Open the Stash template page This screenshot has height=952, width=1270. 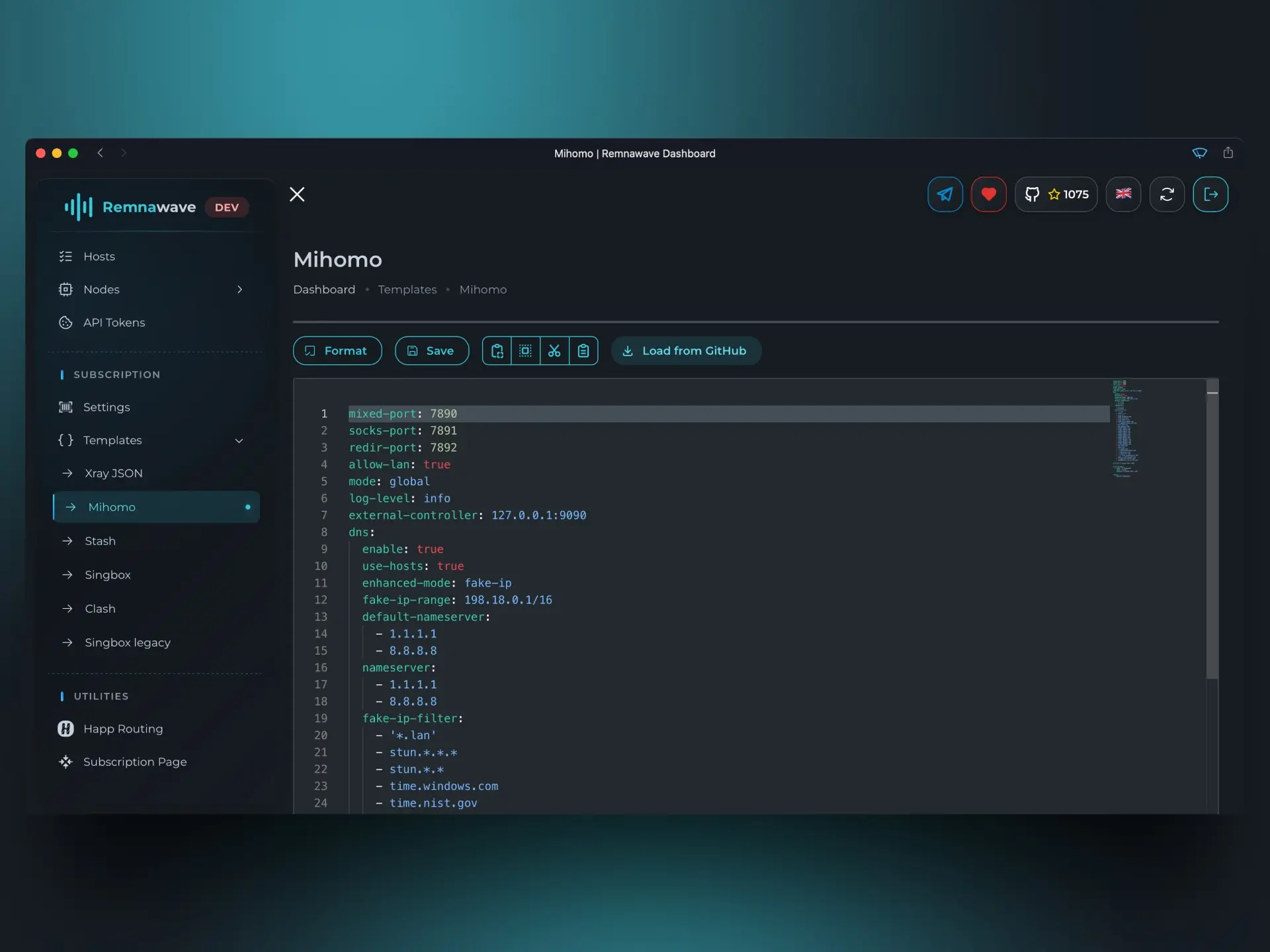point(100,541)
